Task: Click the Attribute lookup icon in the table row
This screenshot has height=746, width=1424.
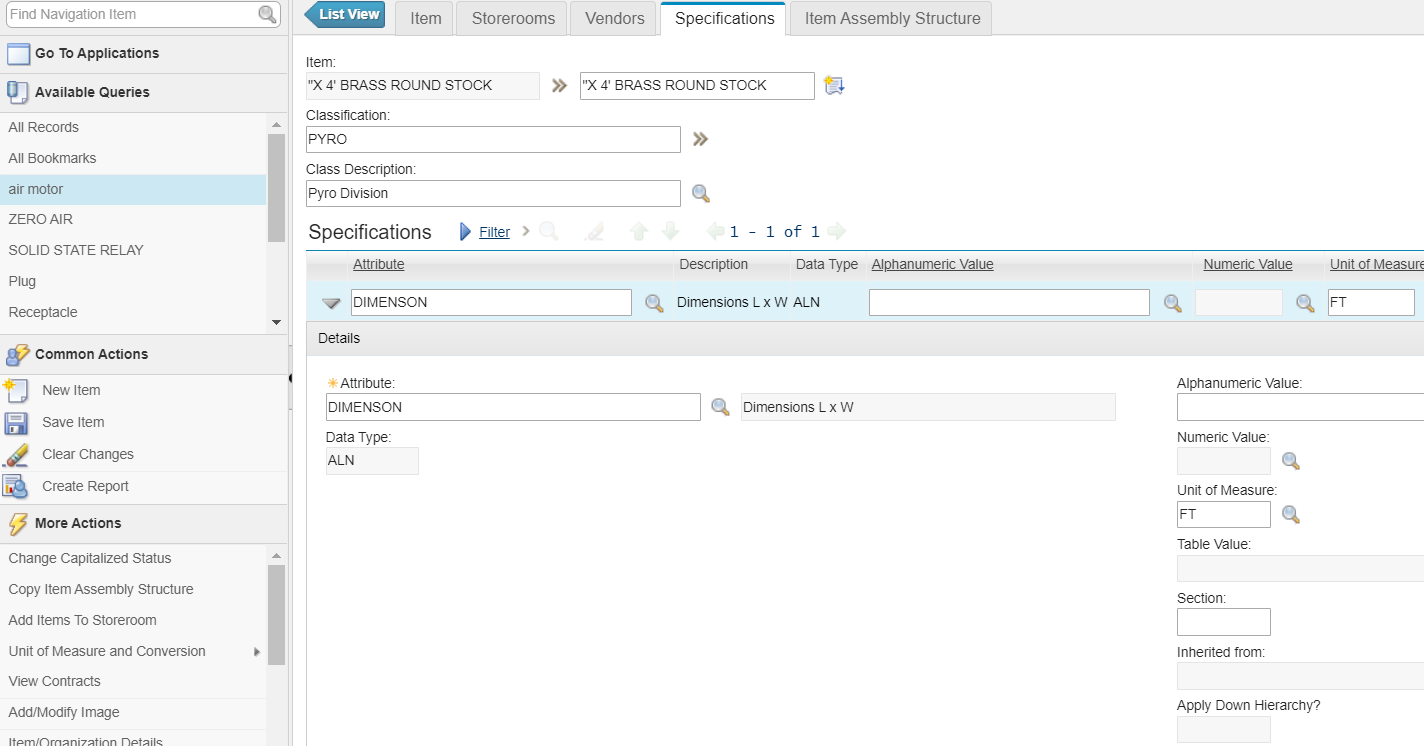Action: click(654, 303)
